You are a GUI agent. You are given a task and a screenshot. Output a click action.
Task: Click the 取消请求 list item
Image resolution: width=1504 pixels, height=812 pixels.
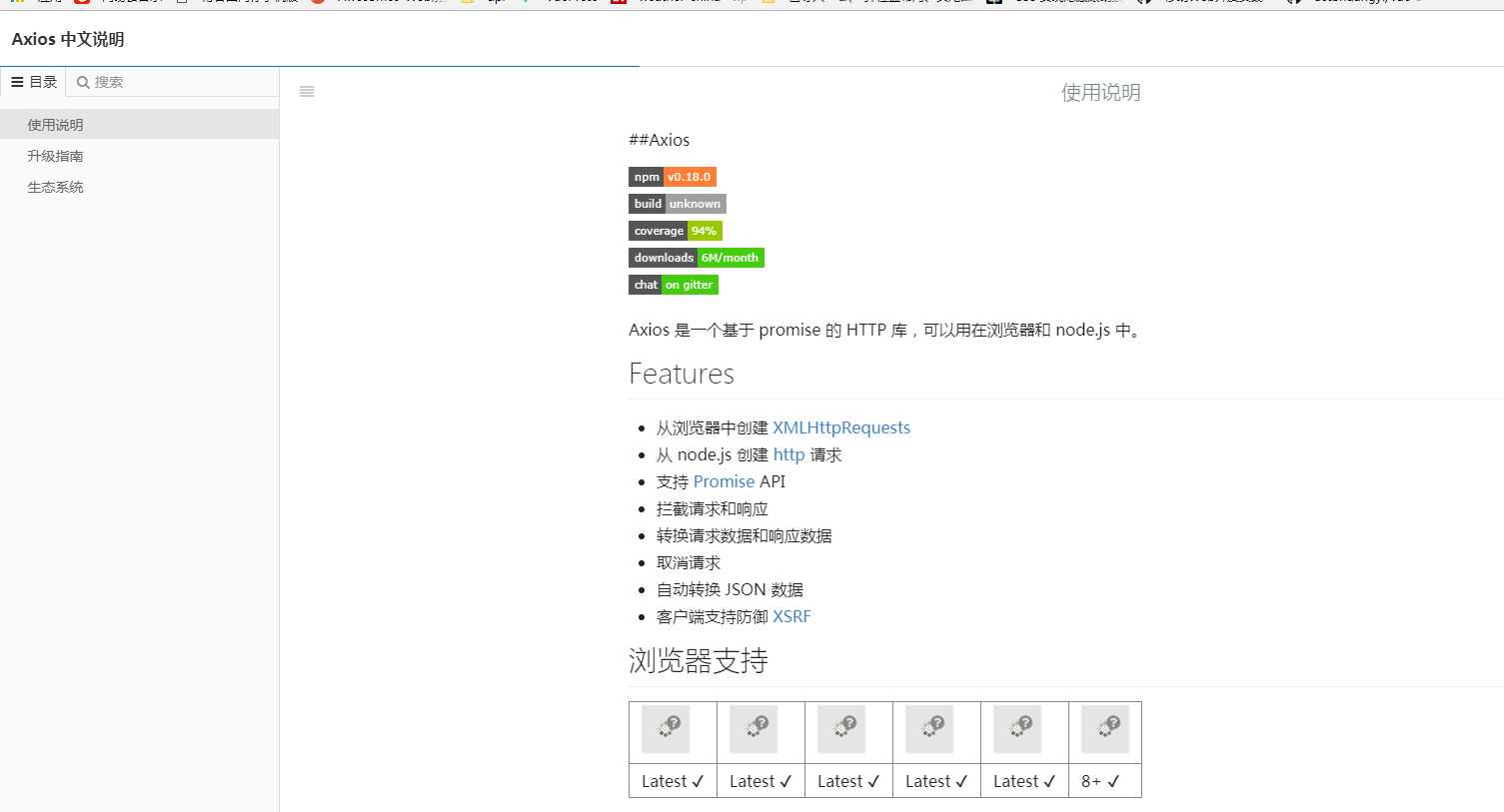pyautogui.click(x=688, y=562)
